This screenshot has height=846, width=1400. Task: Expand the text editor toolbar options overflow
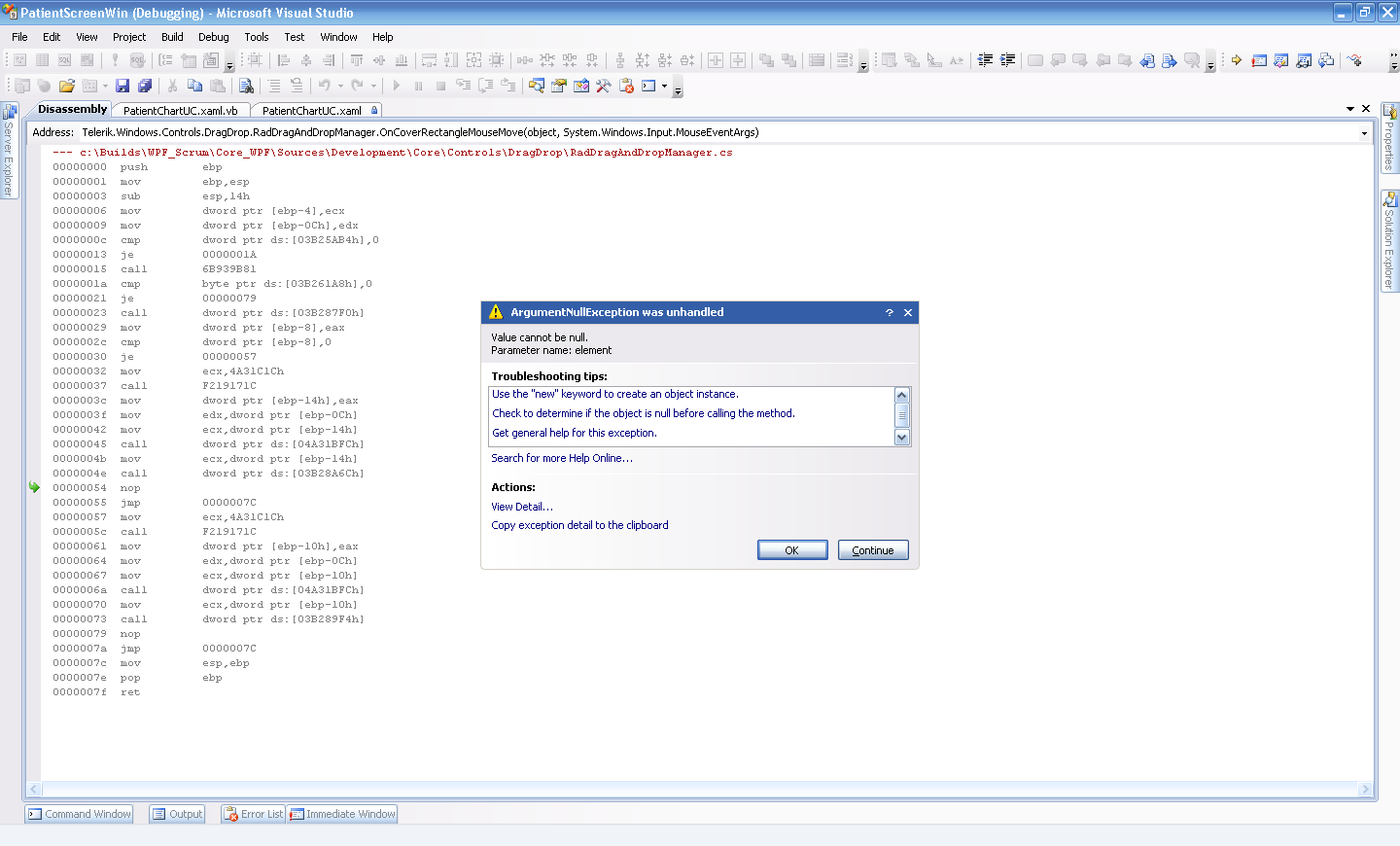click(x=1210, y=62)
